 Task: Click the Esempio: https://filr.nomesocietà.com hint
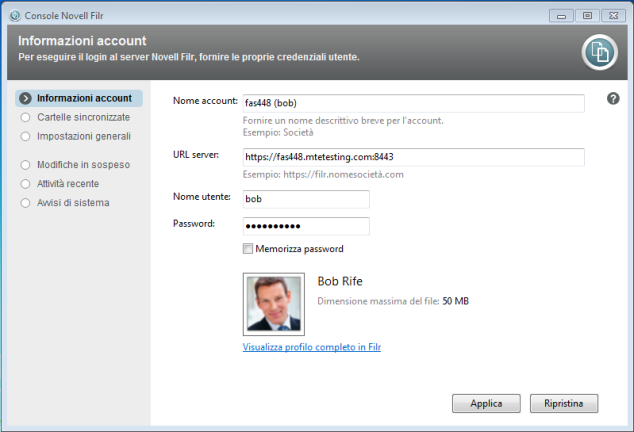(323, 175)
